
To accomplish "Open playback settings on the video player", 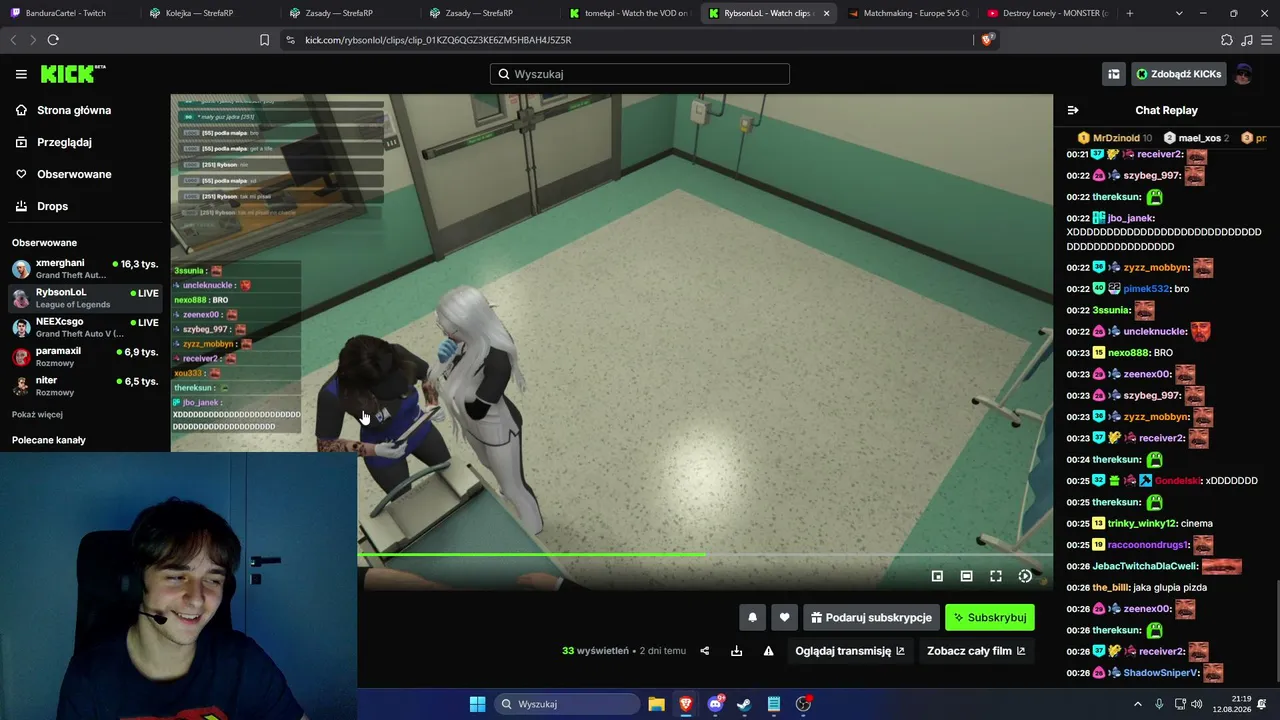I will pyautogui.click(x=1025, y=576).
